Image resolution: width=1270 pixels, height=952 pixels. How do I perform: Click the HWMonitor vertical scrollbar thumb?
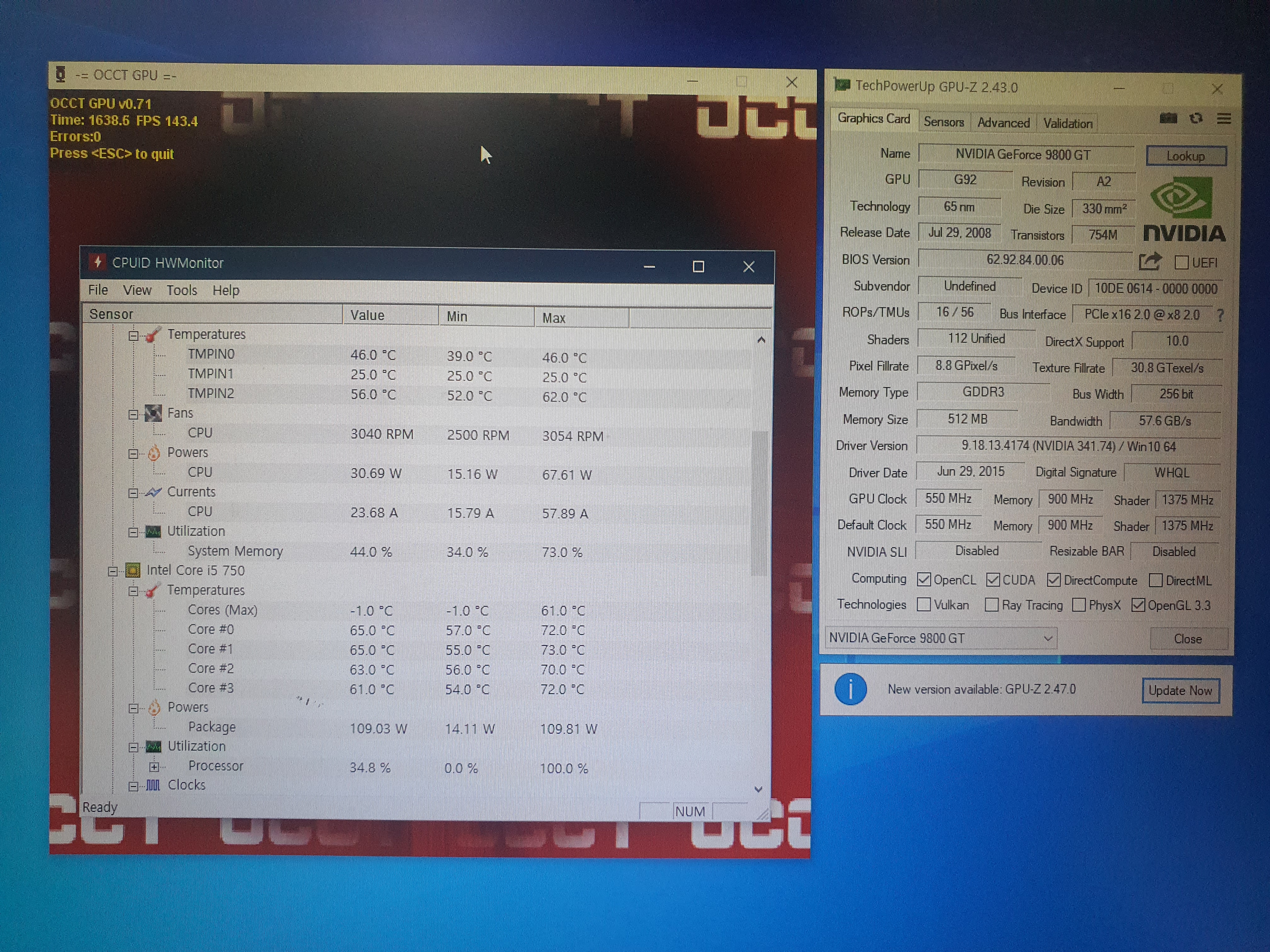click(760, 503)
